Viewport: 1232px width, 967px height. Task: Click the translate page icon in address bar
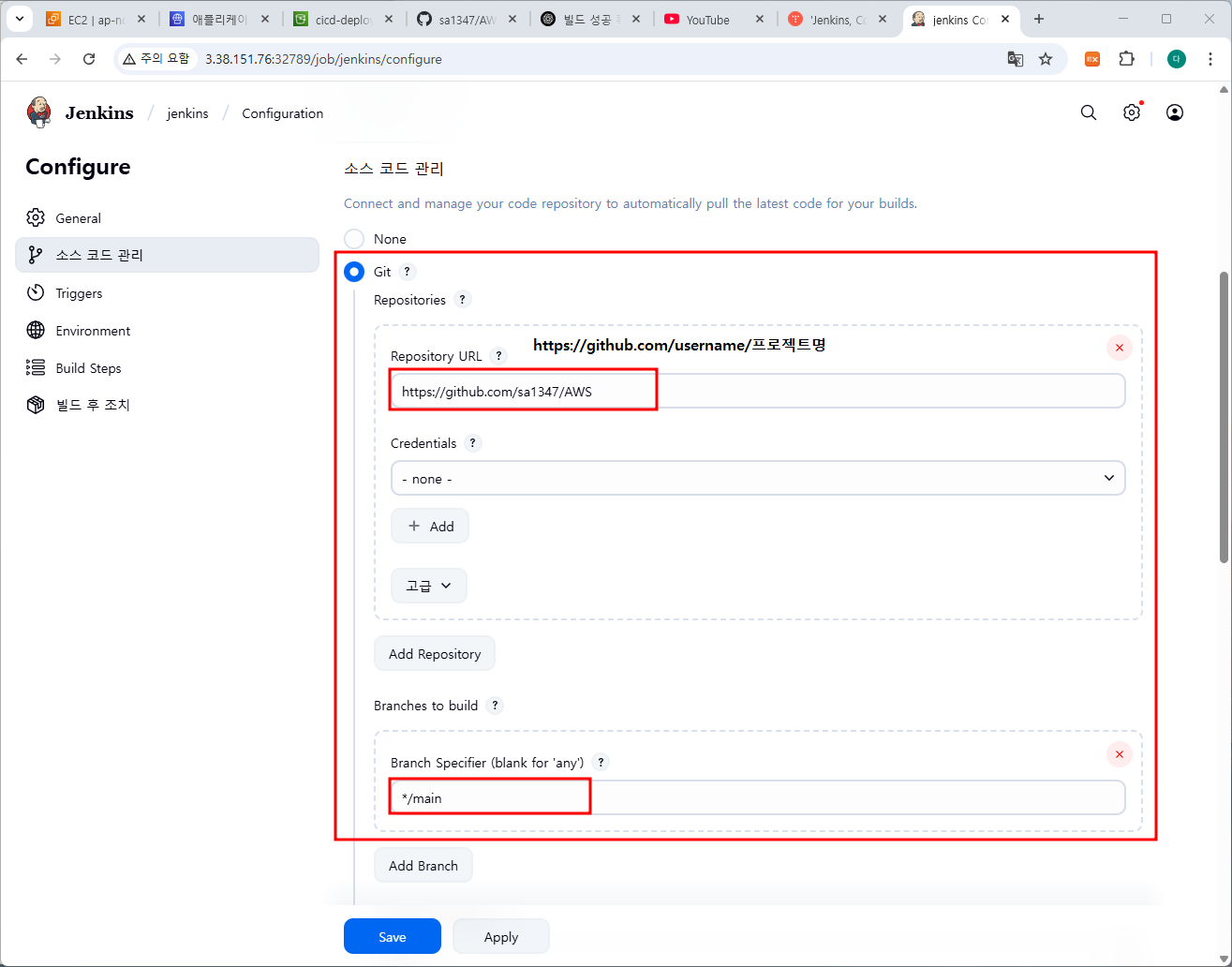point(1015,59)
